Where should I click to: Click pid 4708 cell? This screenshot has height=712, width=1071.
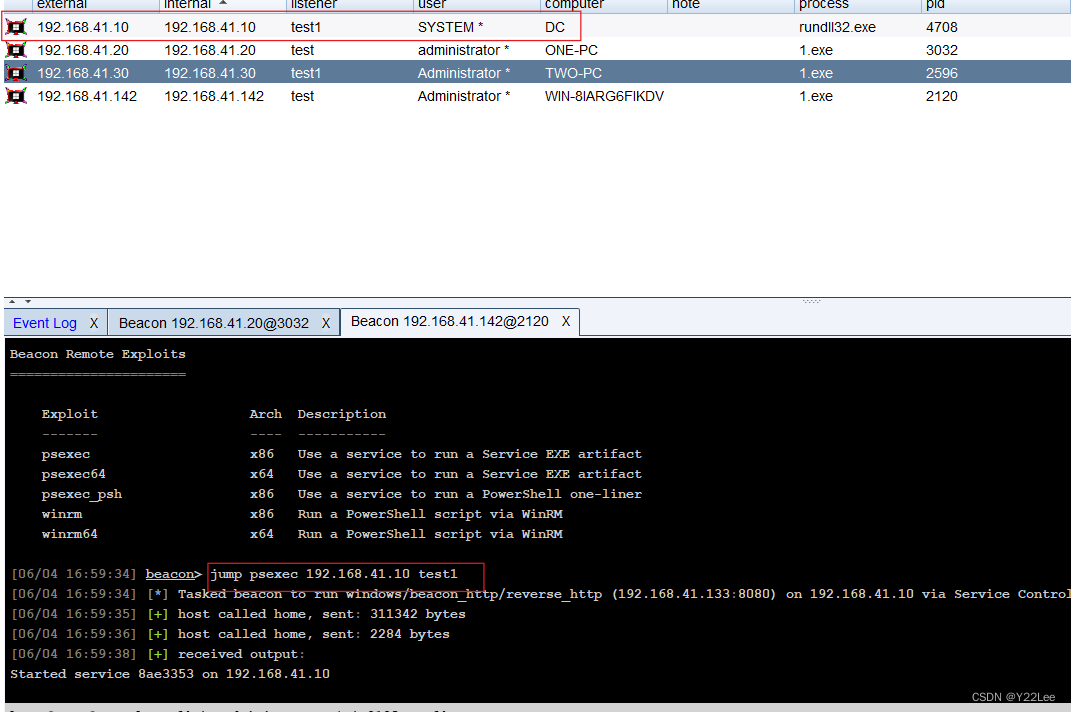[x=942, y=27]
